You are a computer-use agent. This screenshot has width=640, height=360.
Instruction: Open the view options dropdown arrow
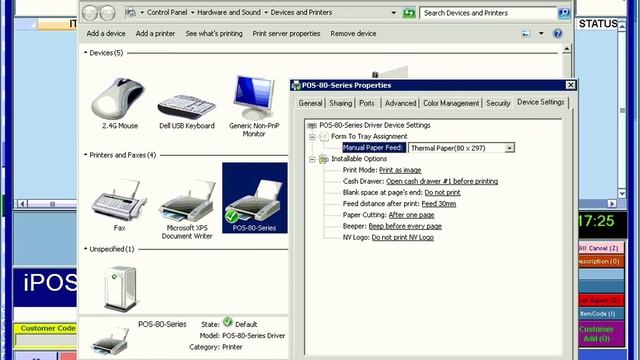[x=541, y=33]
